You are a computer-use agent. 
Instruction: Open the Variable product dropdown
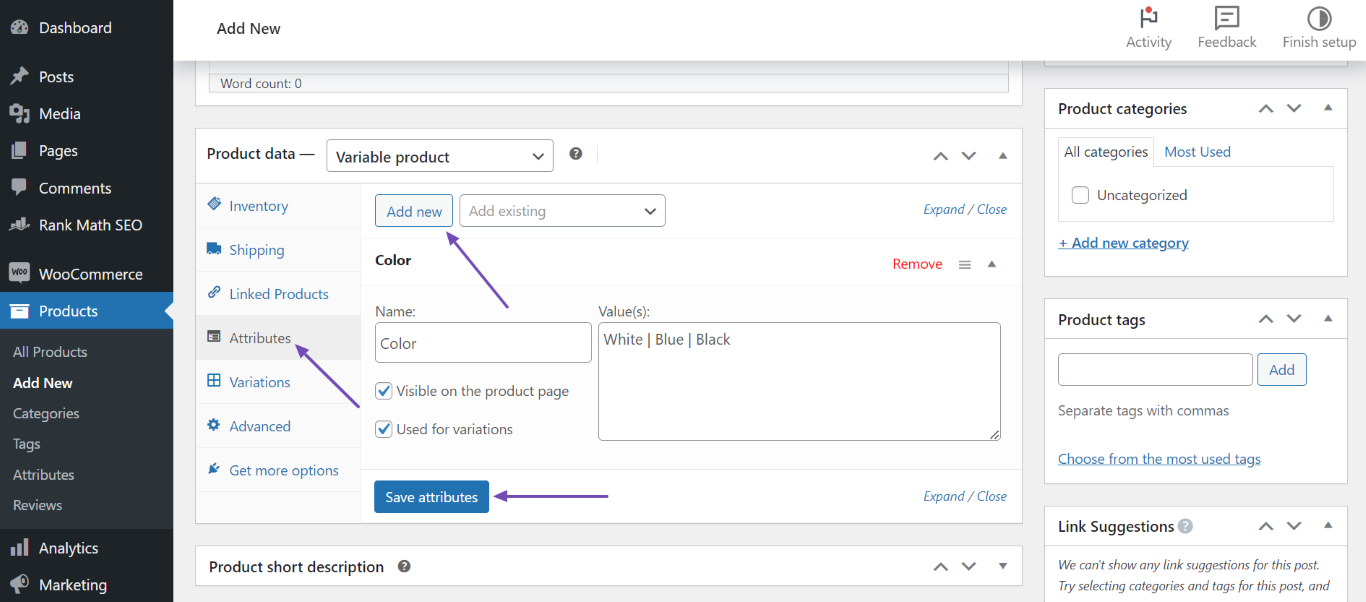tap(439, 155)
